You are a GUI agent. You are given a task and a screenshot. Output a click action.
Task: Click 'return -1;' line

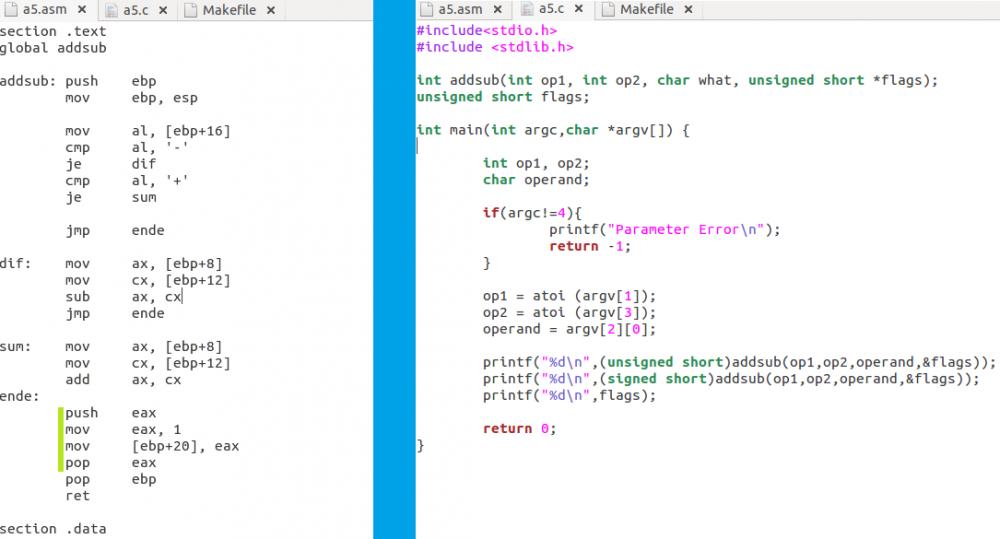coord(591,246)
